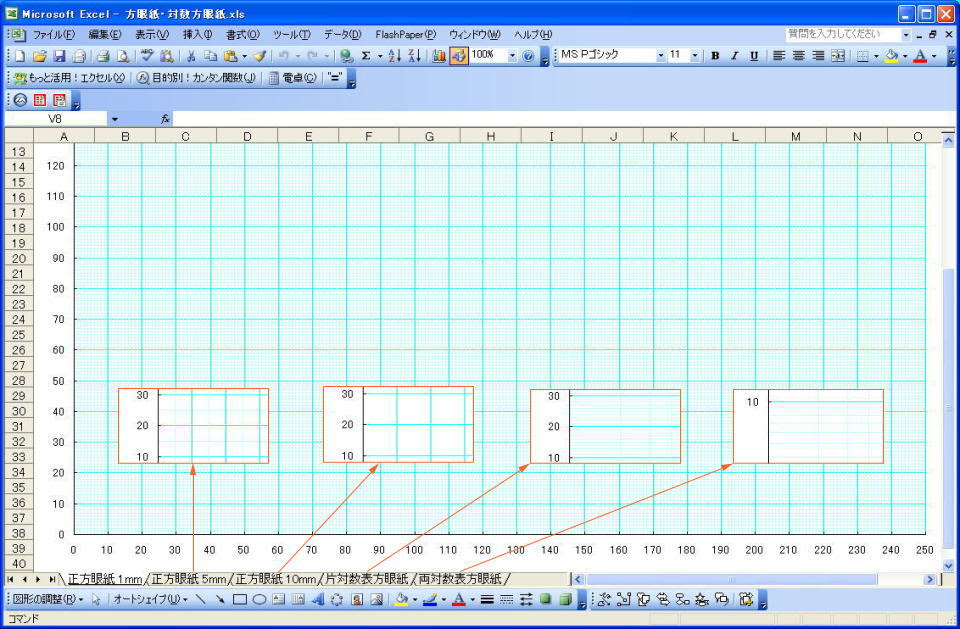Open the Chart Wizard
Viewport: 960px width, 629px height.
click(441, 56)
